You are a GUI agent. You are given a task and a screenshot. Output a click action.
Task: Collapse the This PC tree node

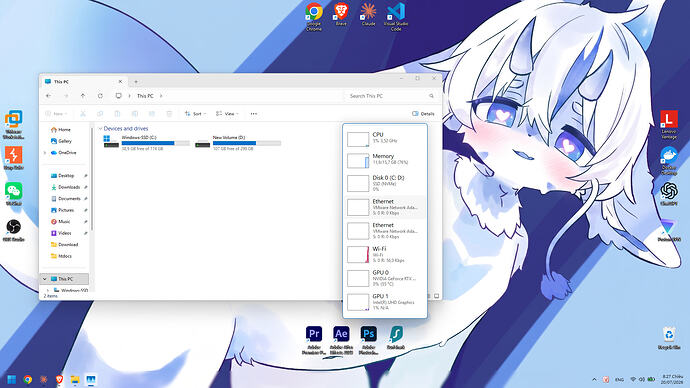click(x=44, y=279)
